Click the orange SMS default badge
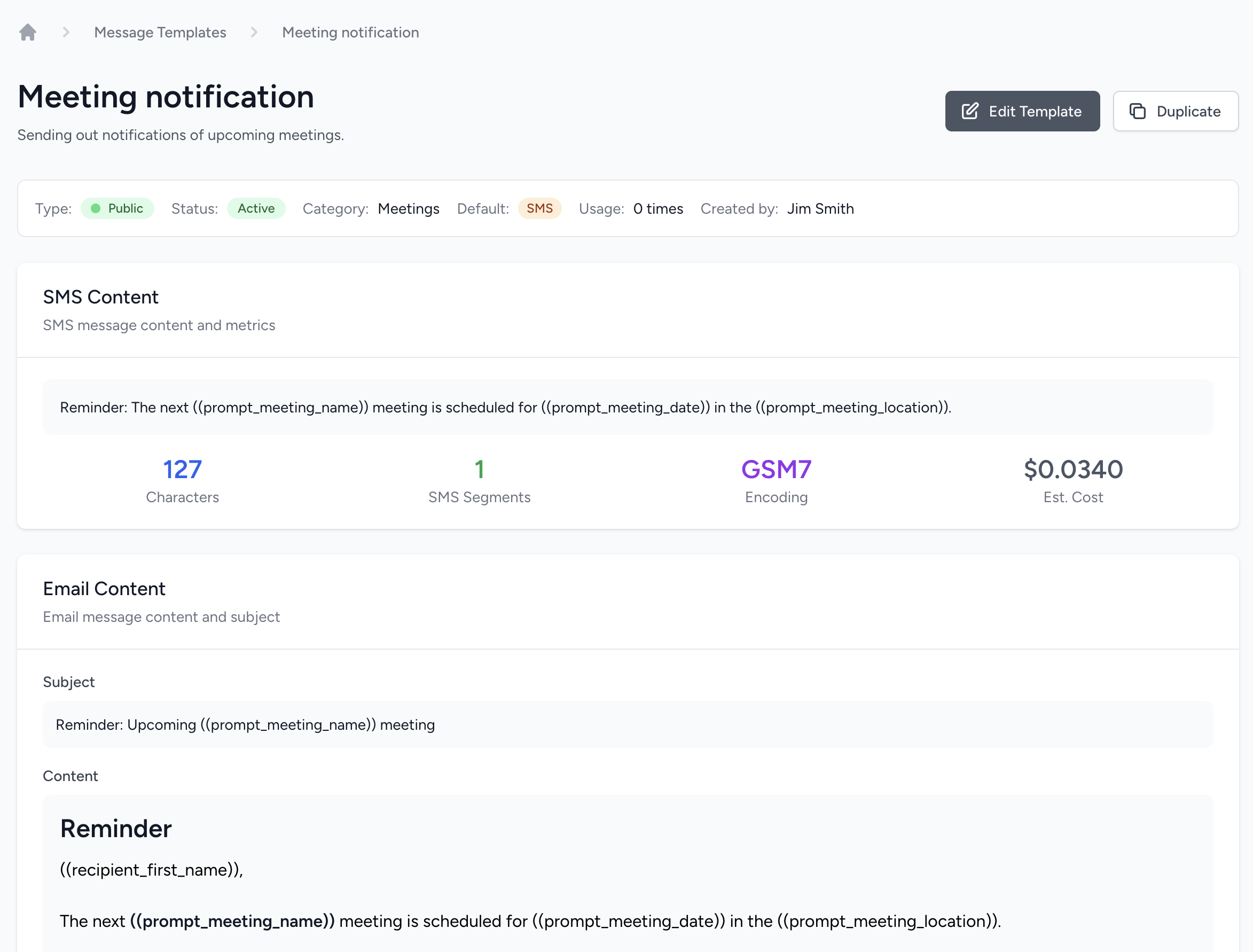Screen dimensions: 1253x952 tap(539, 208)
